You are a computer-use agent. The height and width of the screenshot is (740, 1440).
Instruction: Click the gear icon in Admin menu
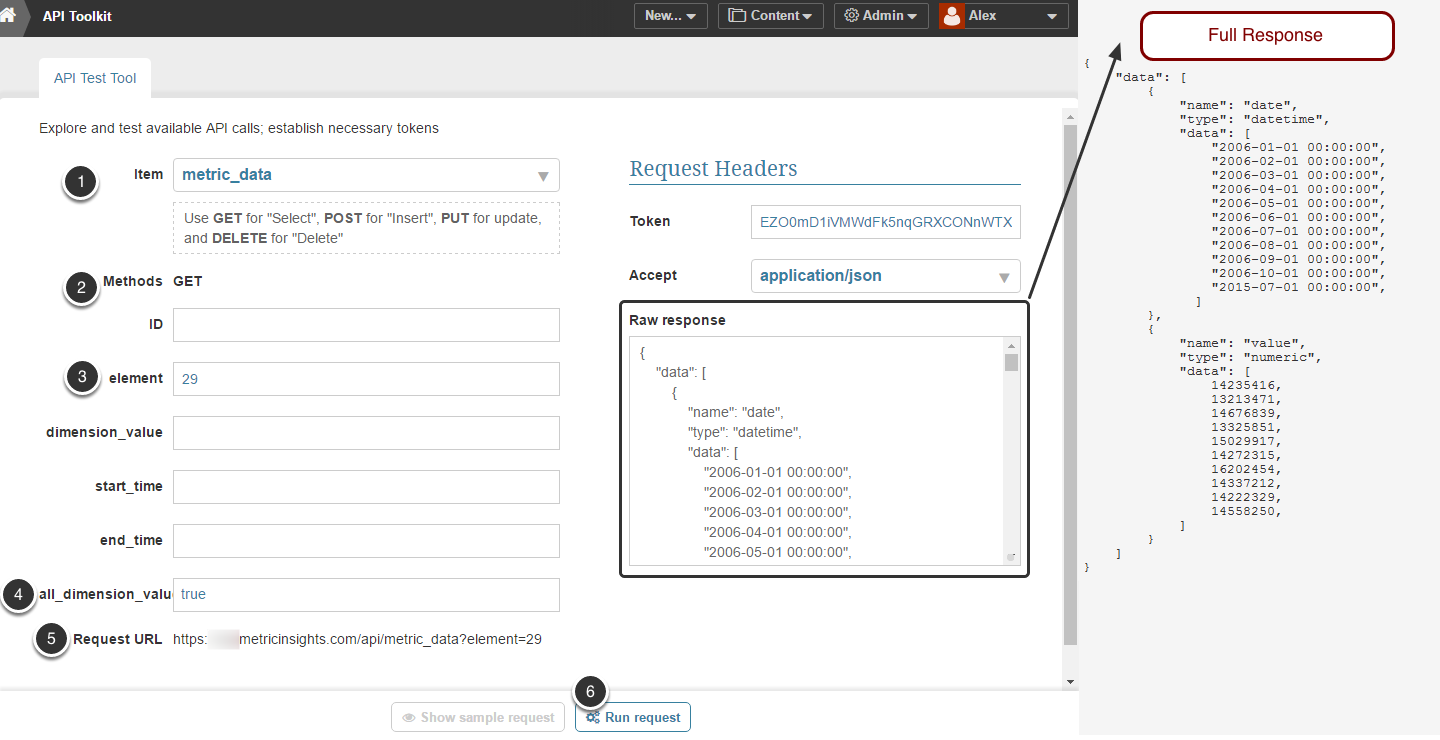pyautogui.click(x=851, y=16)
